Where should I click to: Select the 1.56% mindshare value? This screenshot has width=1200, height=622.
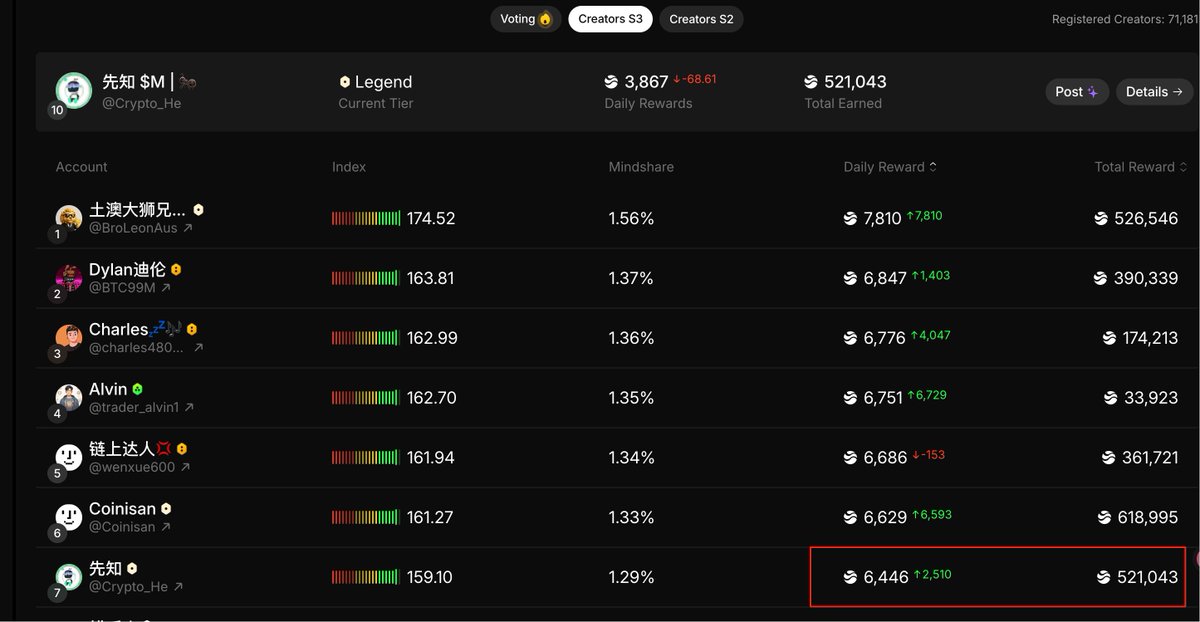631,218
